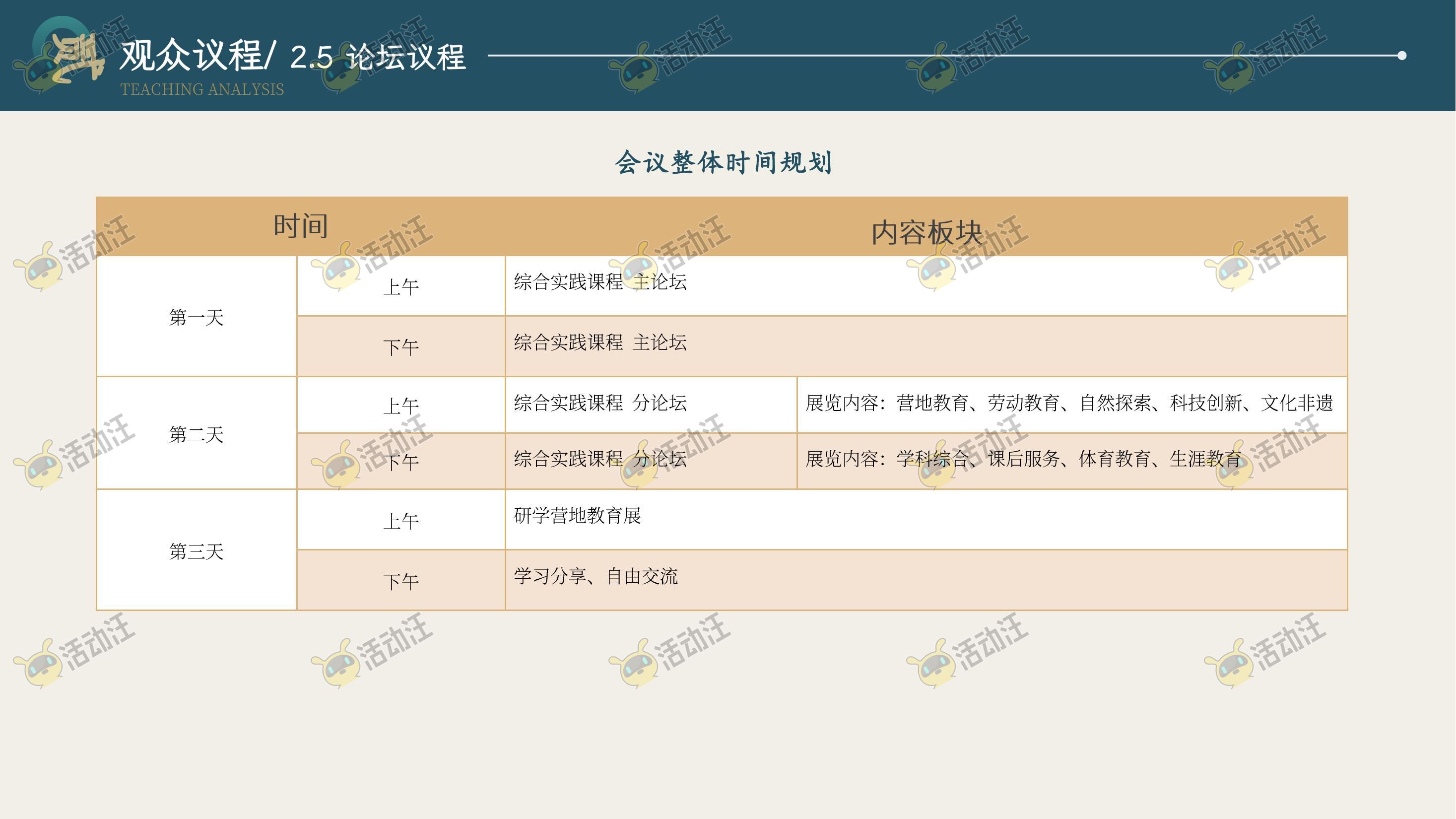Screen dimensions: 1456x819
Task: Select first day 下午 cell
Action: [x=401, y=346]
